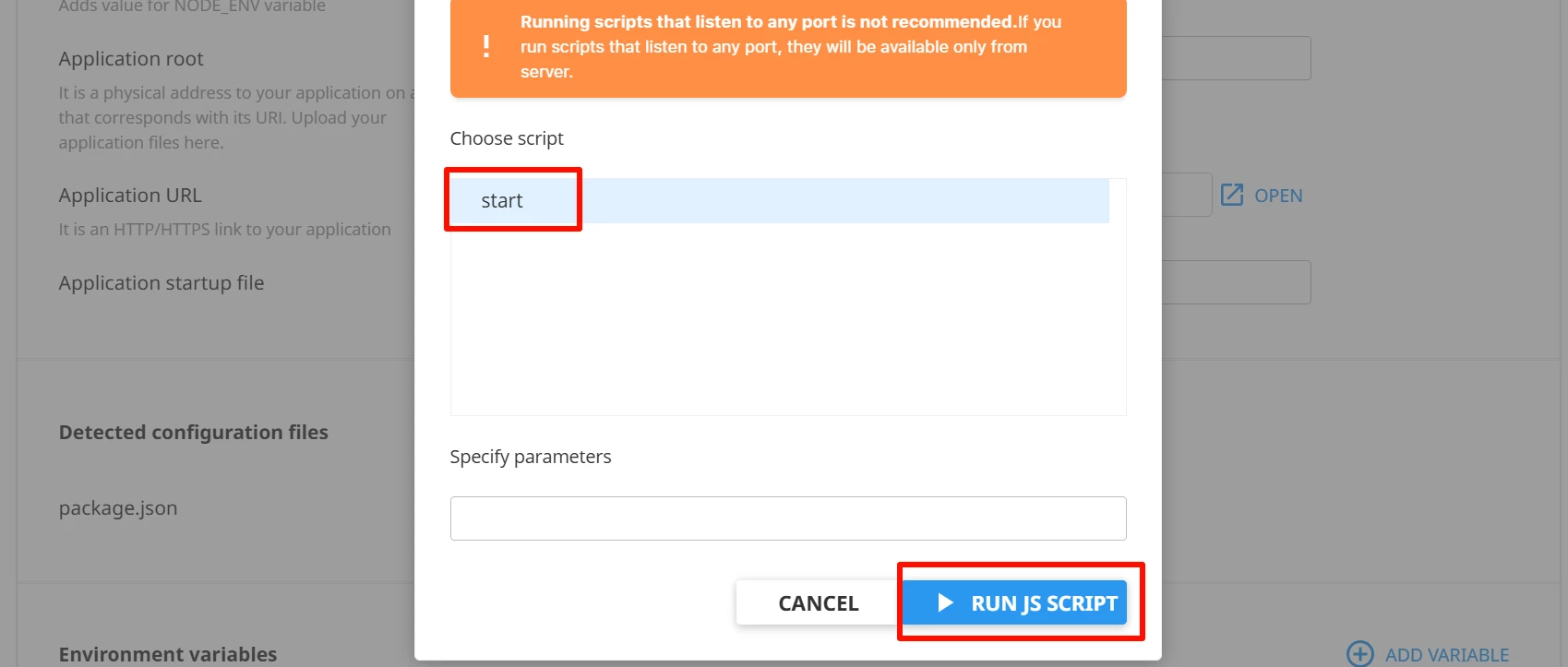Click the "Specify parameters" label

tap(530, 457)
